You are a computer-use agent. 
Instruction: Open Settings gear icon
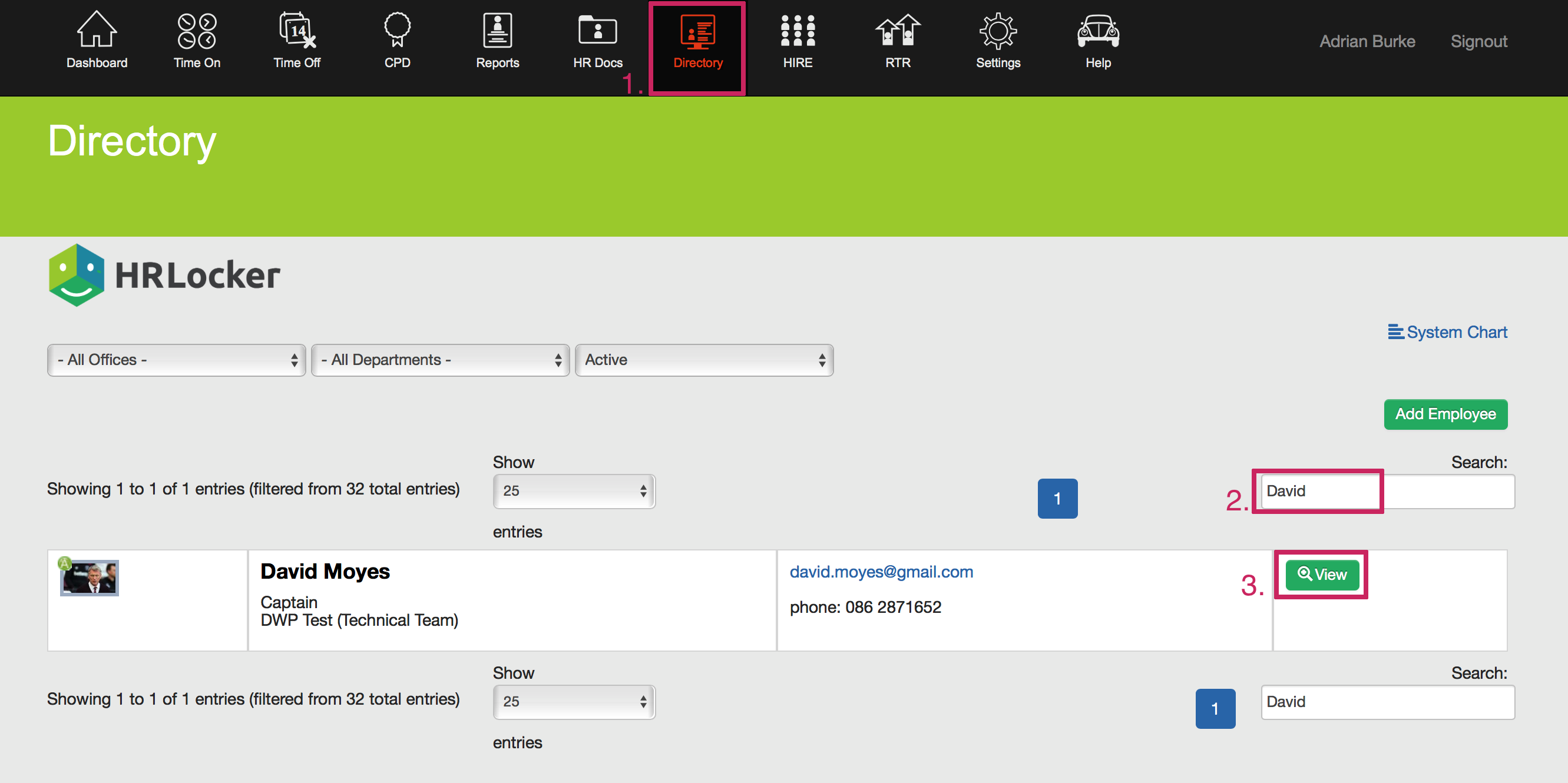pos(998,32)
